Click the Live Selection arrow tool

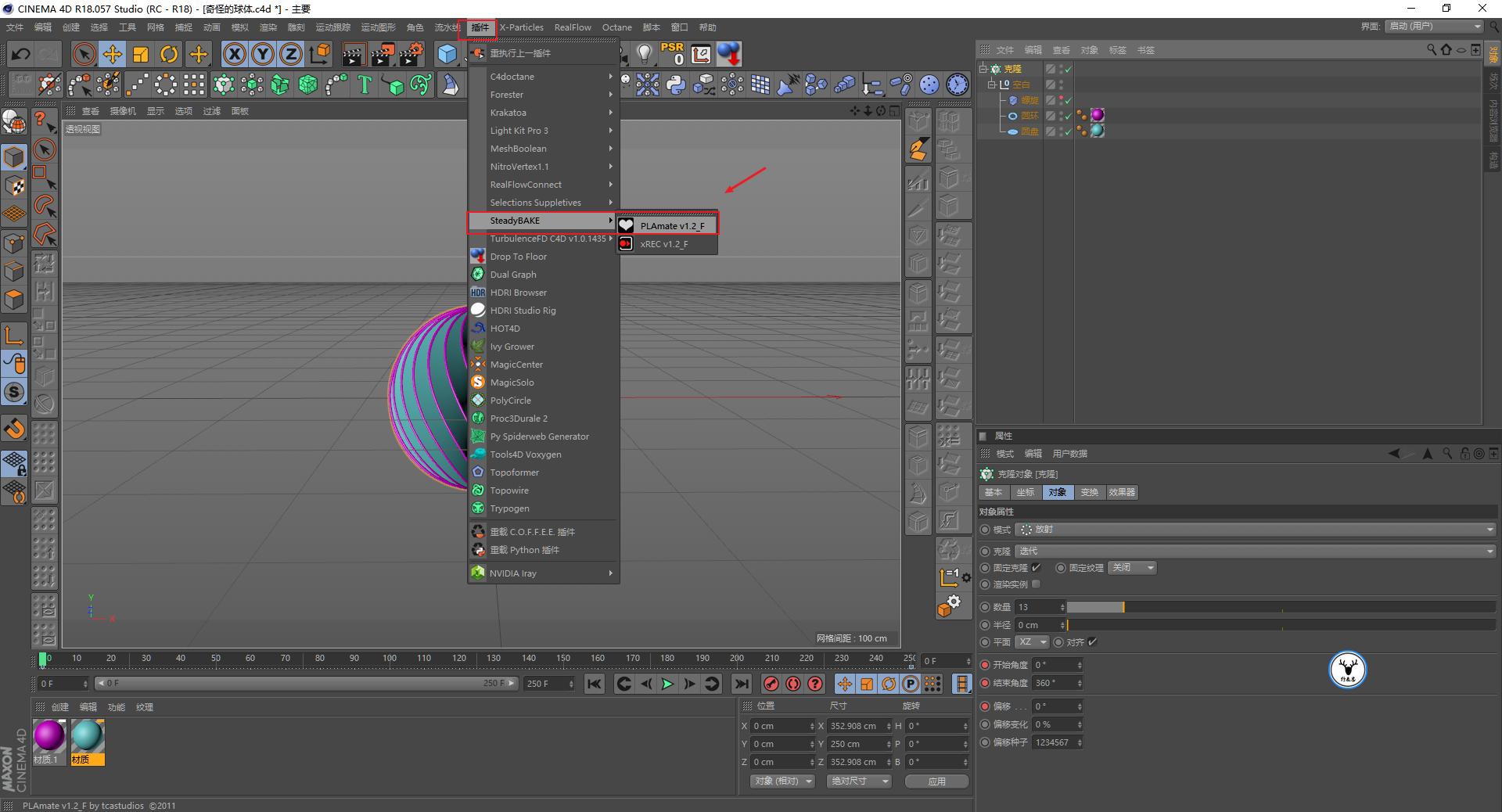click(82, 54)
